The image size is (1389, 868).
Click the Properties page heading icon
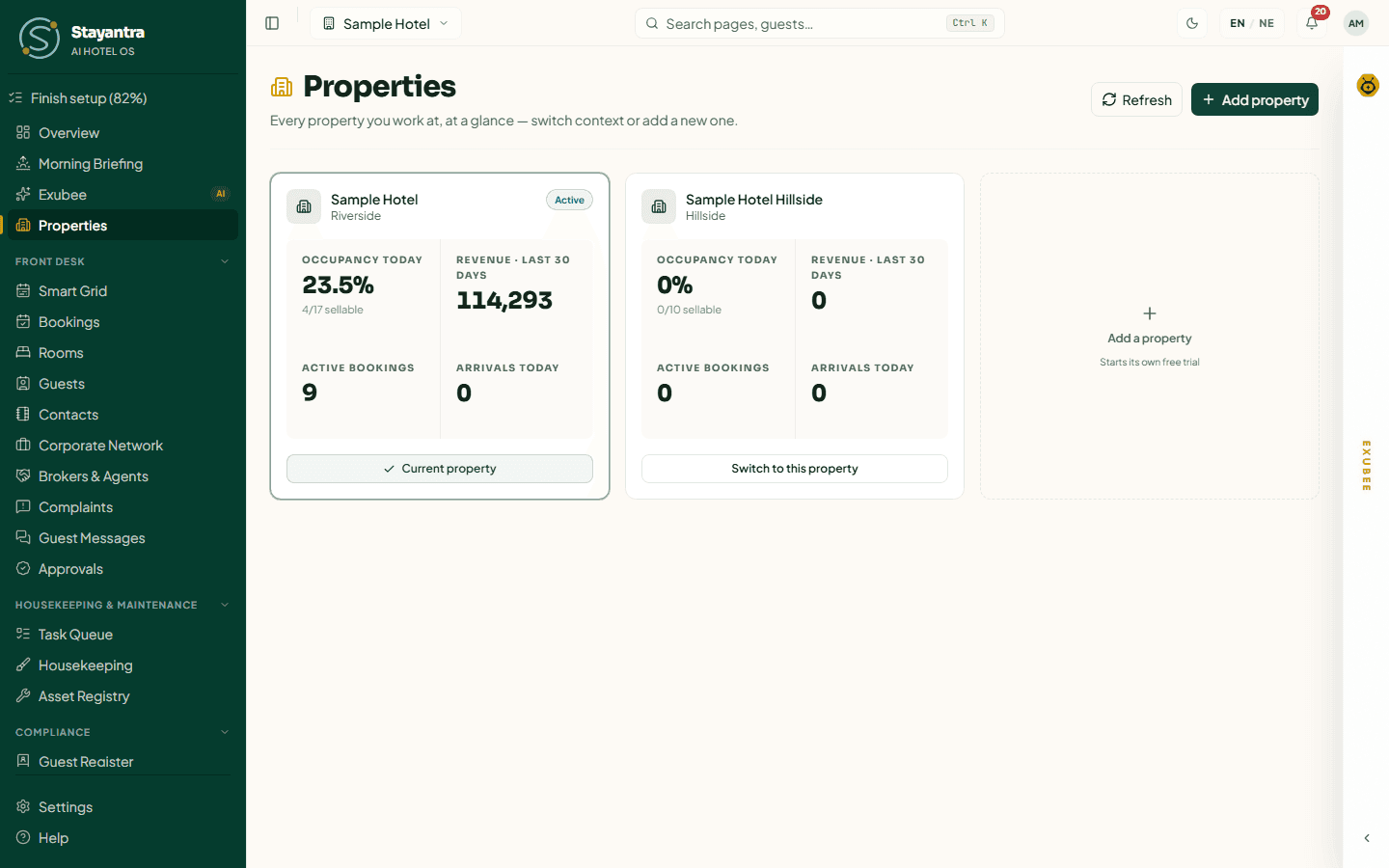point(282,87)
